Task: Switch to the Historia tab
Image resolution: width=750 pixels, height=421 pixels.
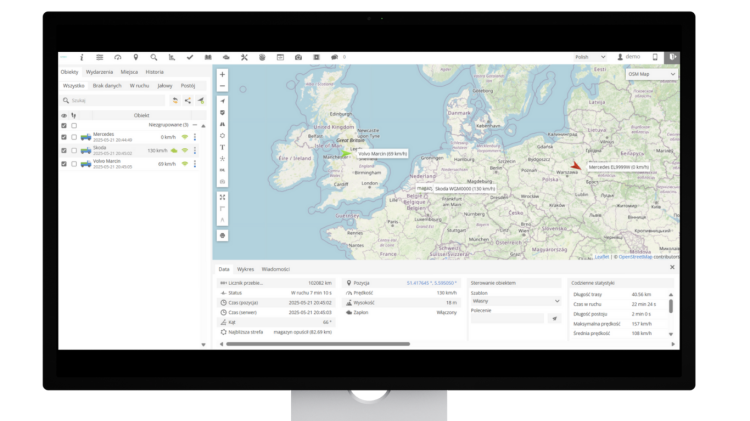Action: (154, 72)
